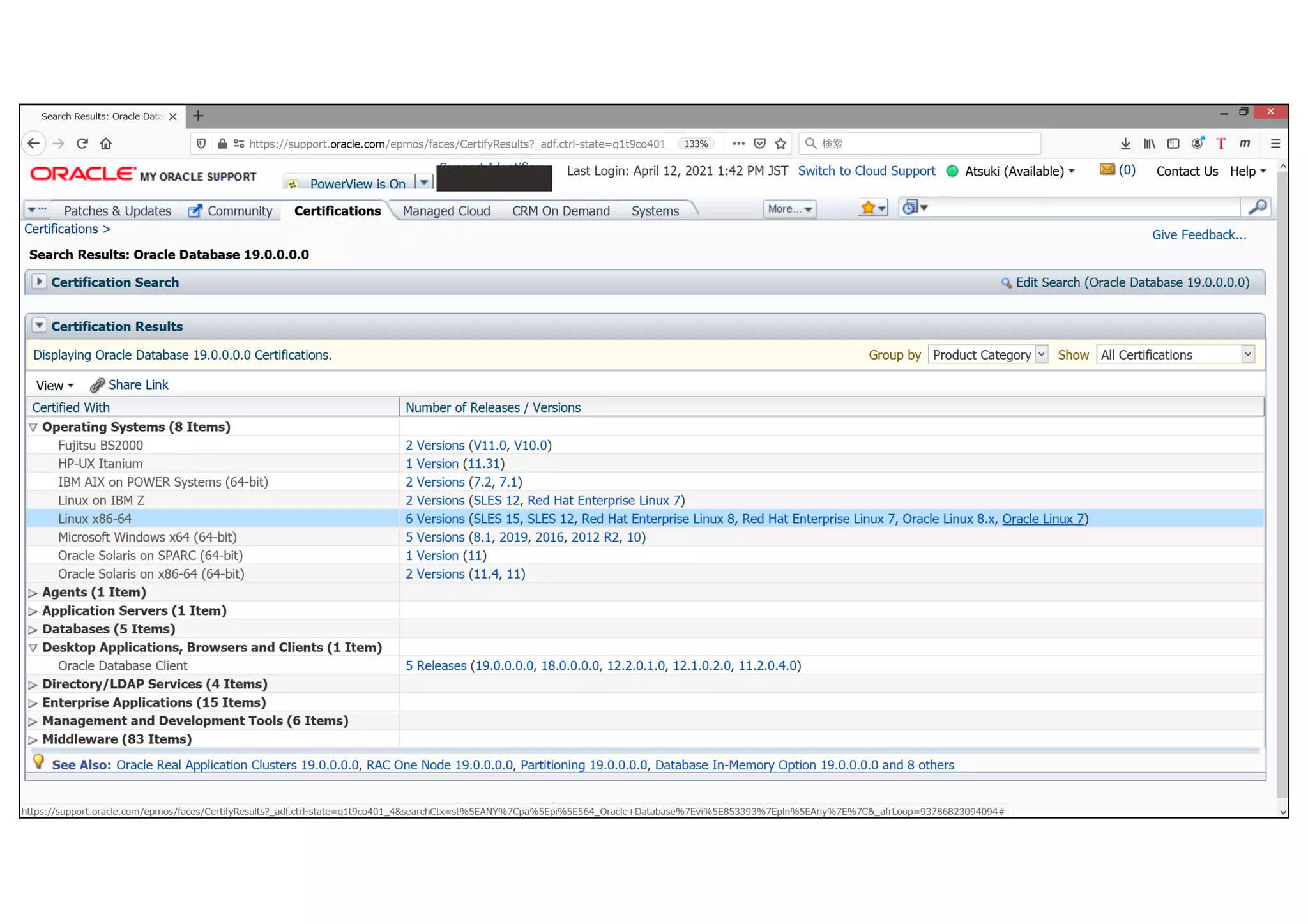Switch to Patches & Updates tab
This screenshot has width=1308, height=924.
(x=118, y=211)
